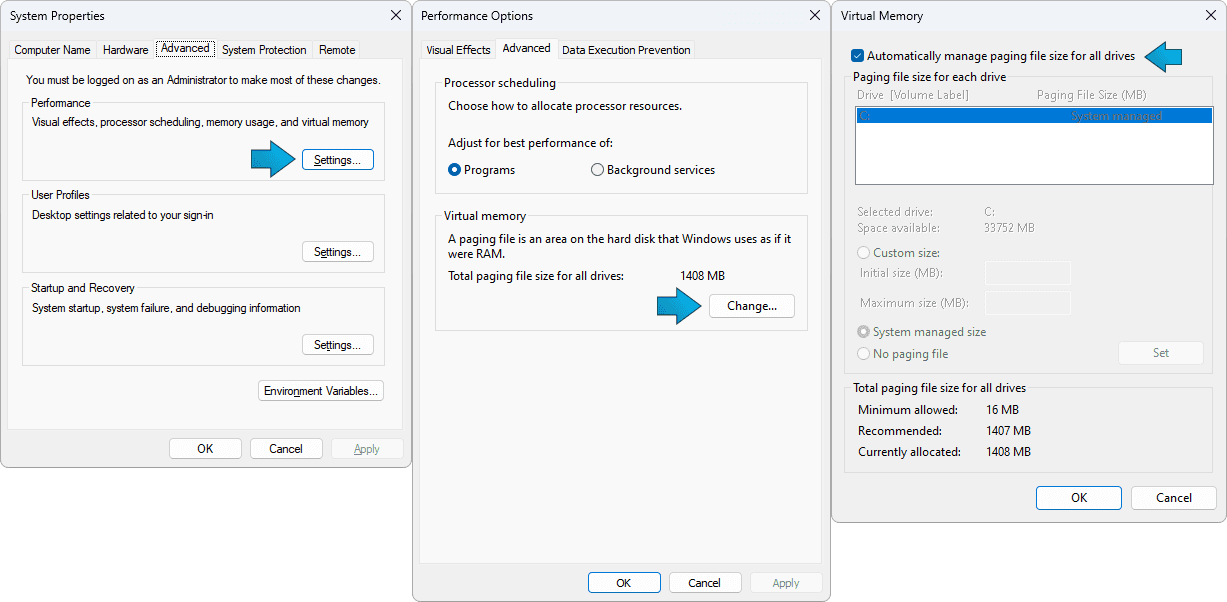Viewport: 1227px width, 602px height.
Task: Click the Environment Variables button
Action: 321,391
